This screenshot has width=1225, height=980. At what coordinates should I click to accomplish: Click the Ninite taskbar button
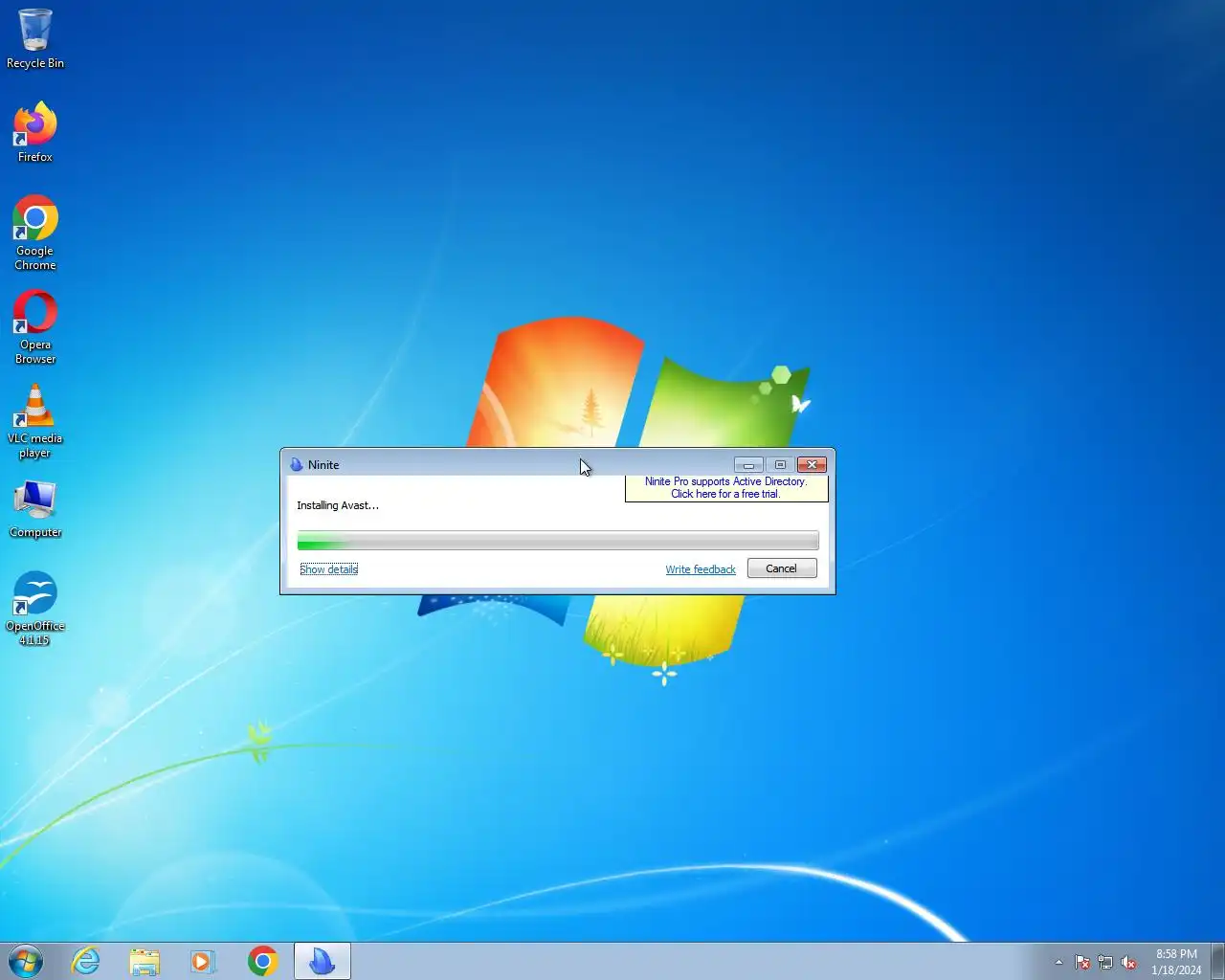tap(322, 961)
